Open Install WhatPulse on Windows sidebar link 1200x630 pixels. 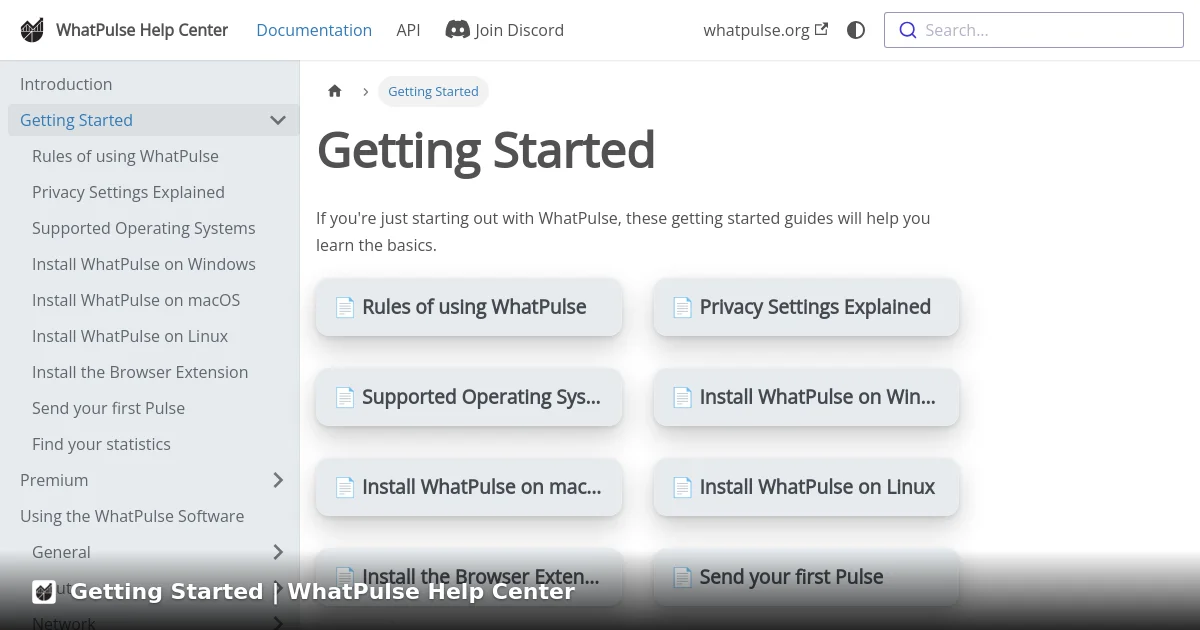pos(143,264)
